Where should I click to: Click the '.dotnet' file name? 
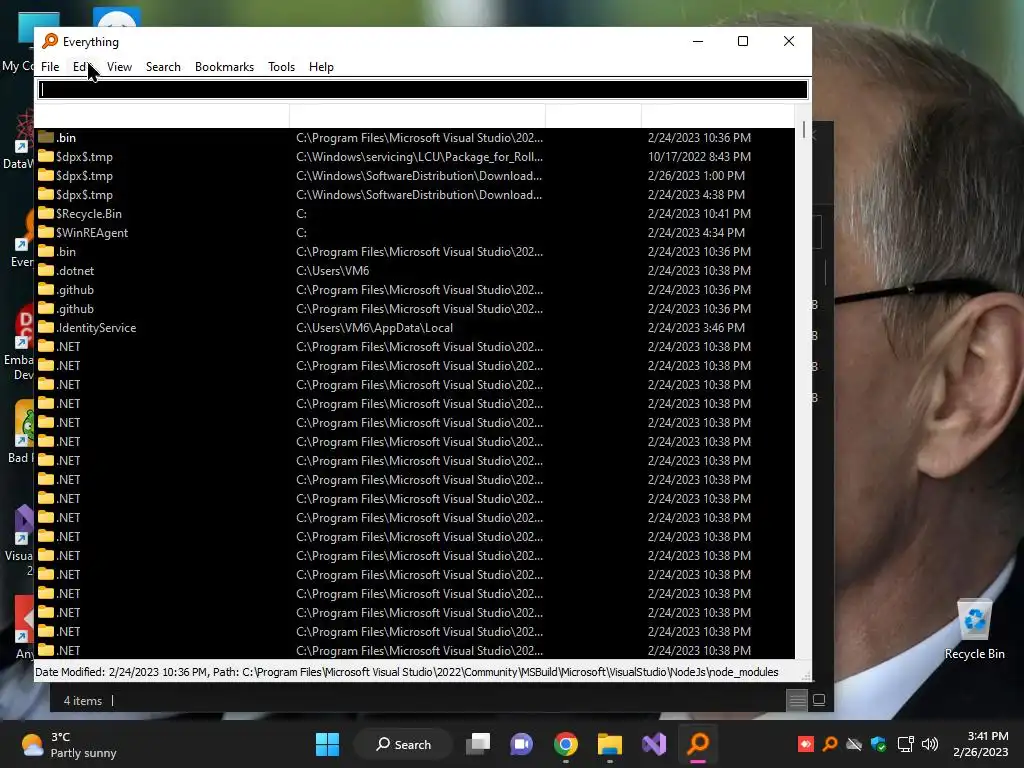(75, 270)
